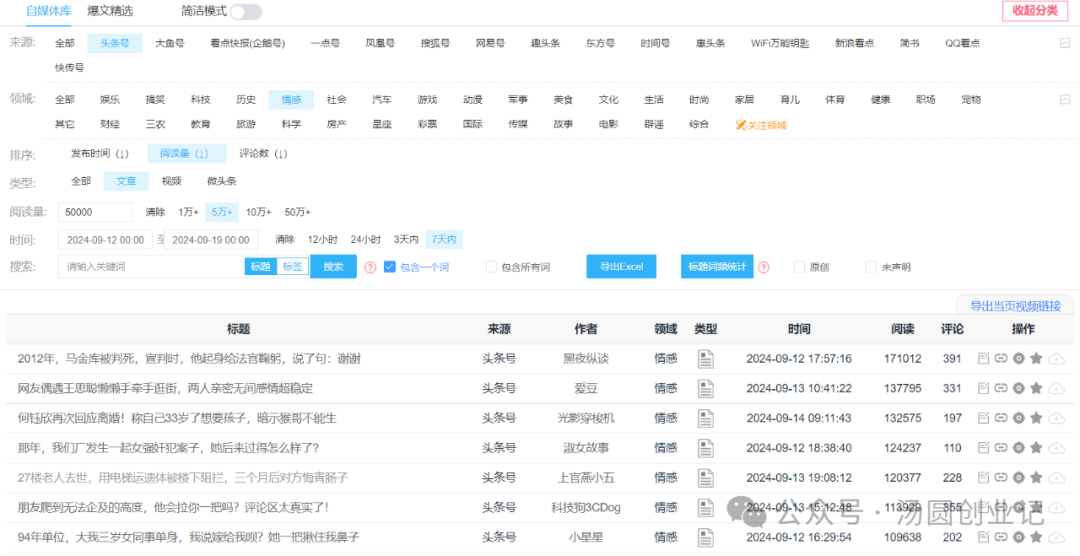
Task: Clear the reading count with 清除
Action: coord(156,212)
